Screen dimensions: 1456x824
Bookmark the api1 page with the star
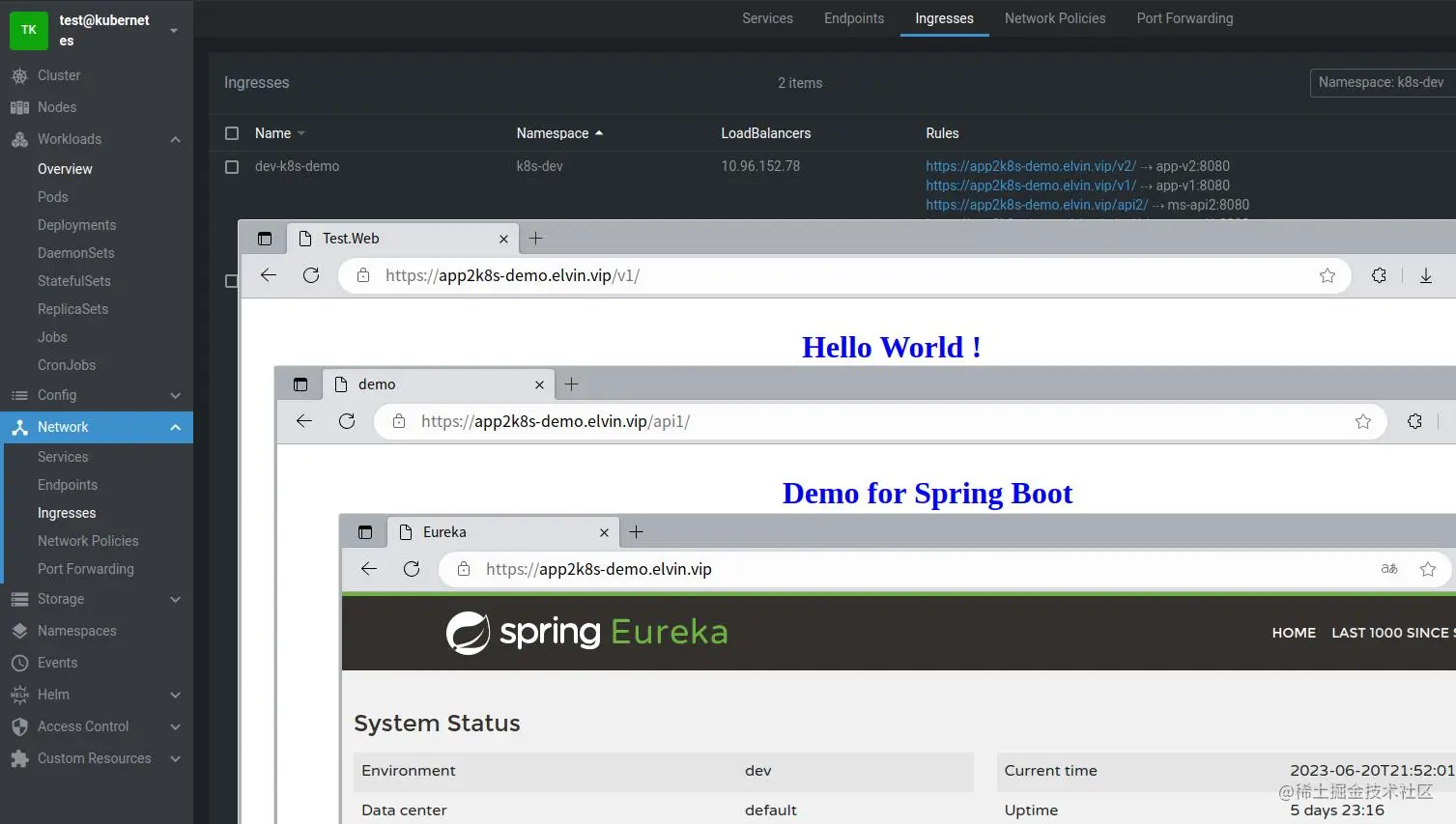coord(1363,421)
